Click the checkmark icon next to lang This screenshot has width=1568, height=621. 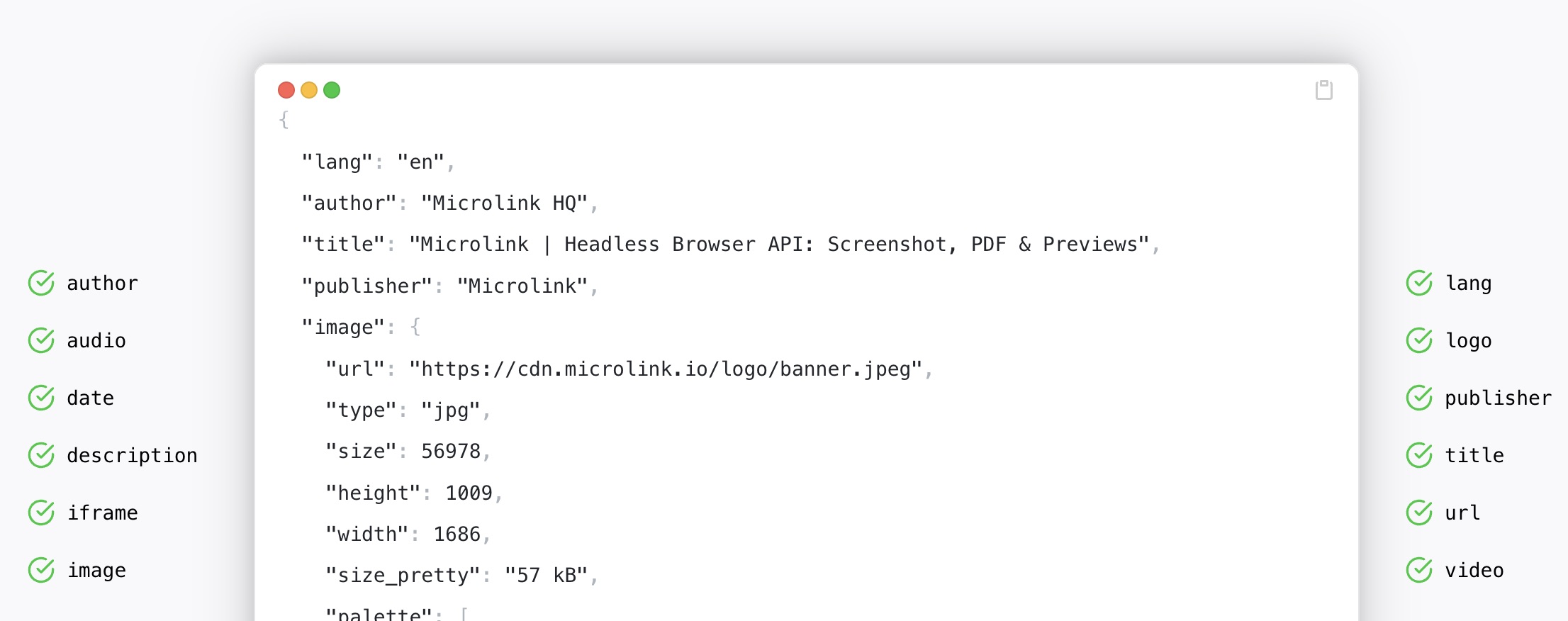coord(1419,283)
